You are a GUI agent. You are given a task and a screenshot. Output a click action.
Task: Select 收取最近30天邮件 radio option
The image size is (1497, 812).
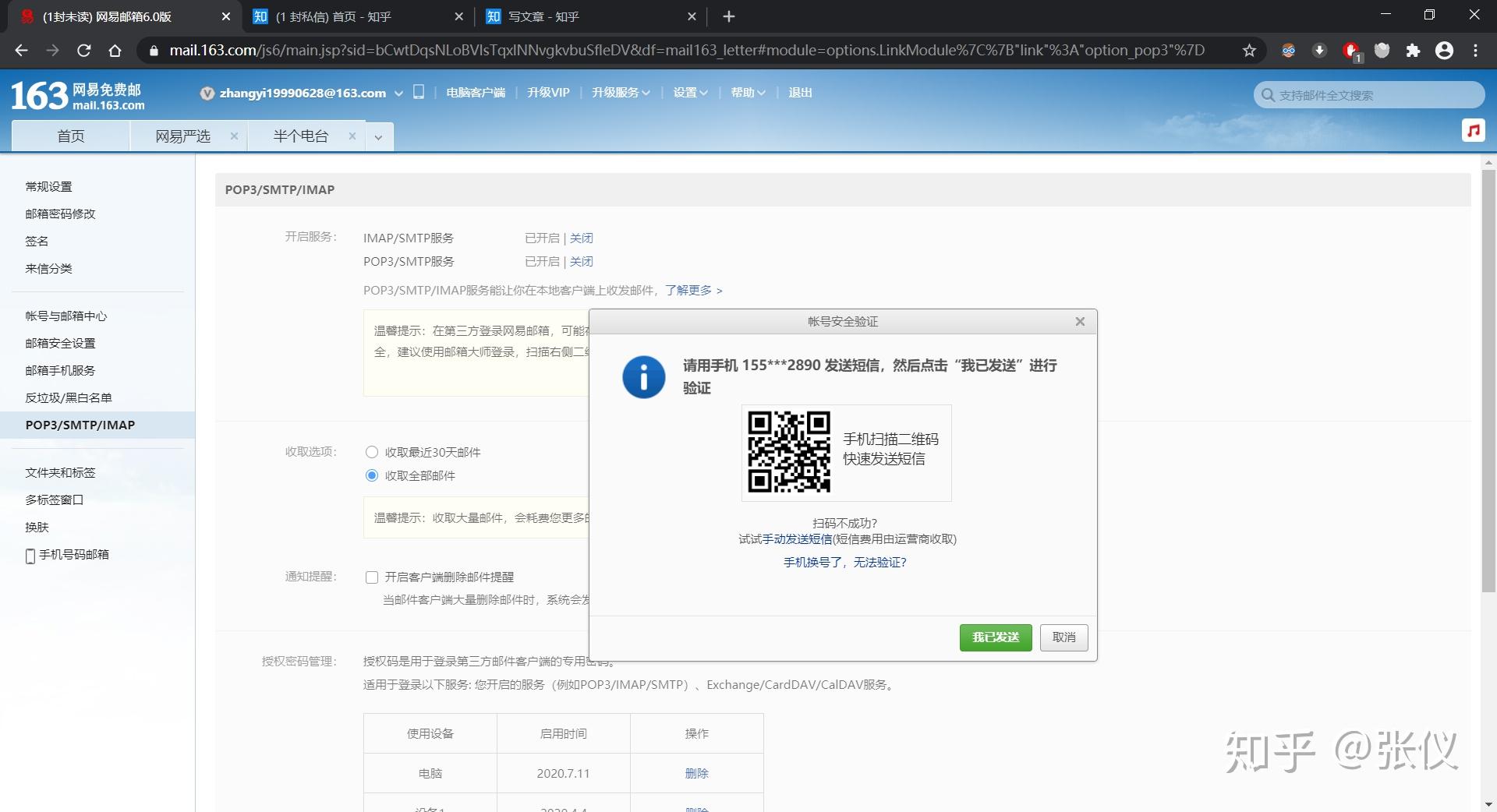[x=372, y=452]
